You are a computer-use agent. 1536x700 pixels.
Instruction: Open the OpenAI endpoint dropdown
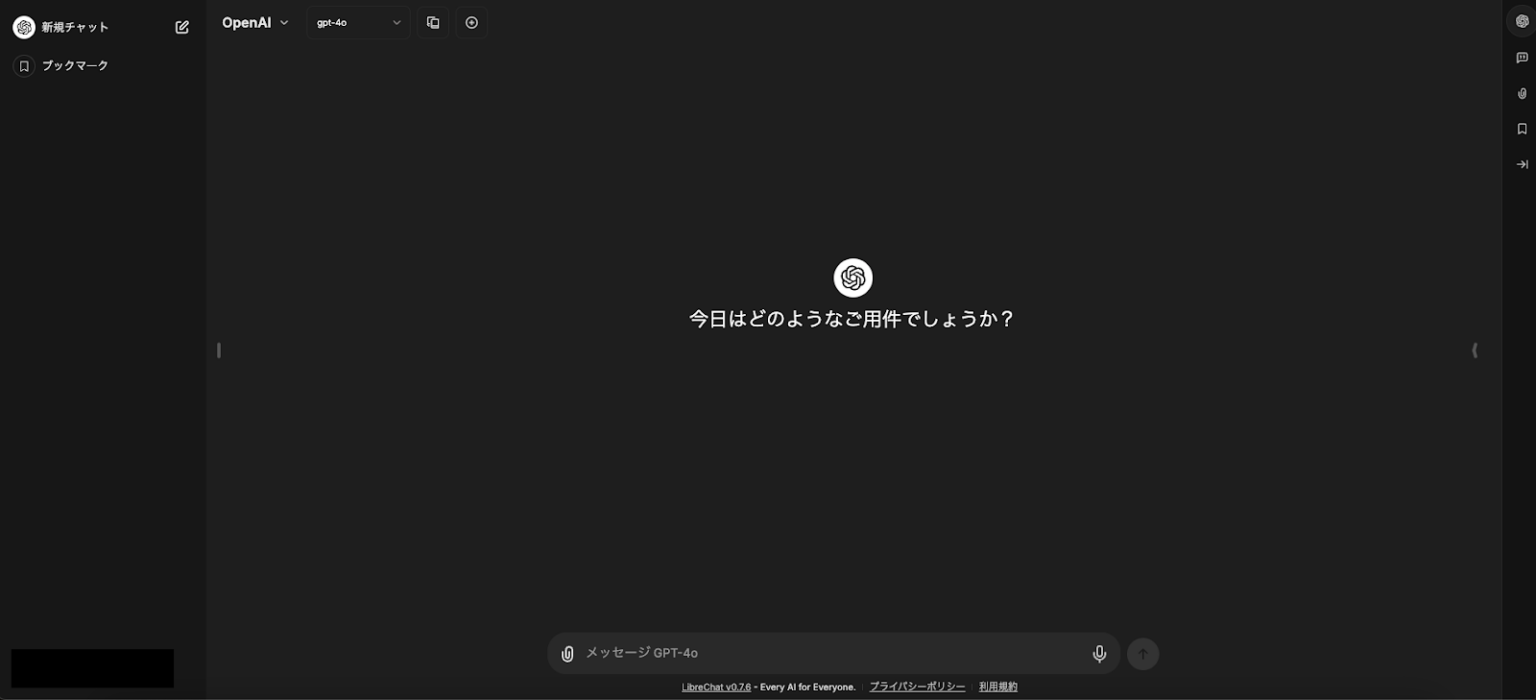click(x=256, y=22)
